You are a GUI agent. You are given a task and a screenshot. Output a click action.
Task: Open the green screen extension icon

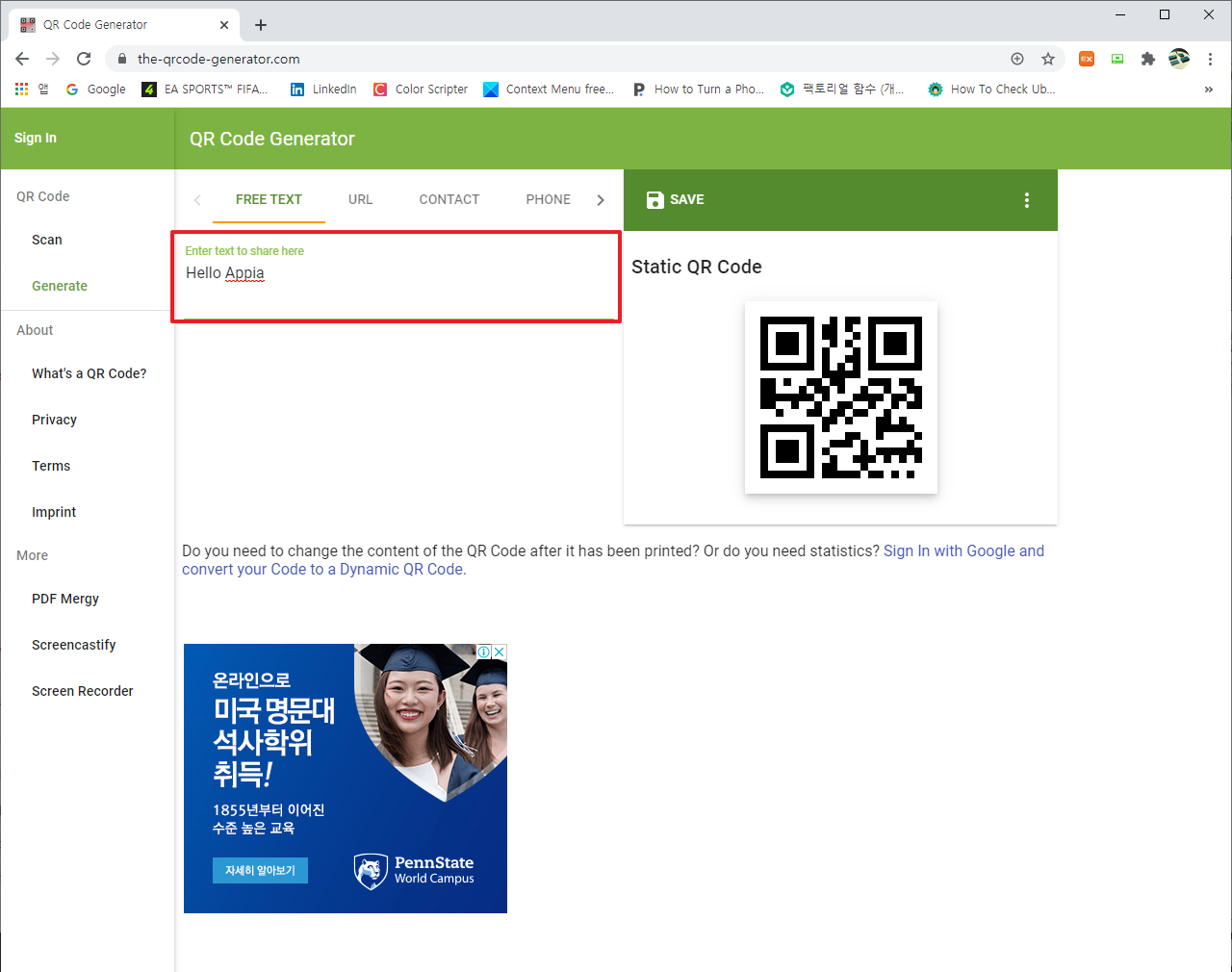click(1117, 59)
